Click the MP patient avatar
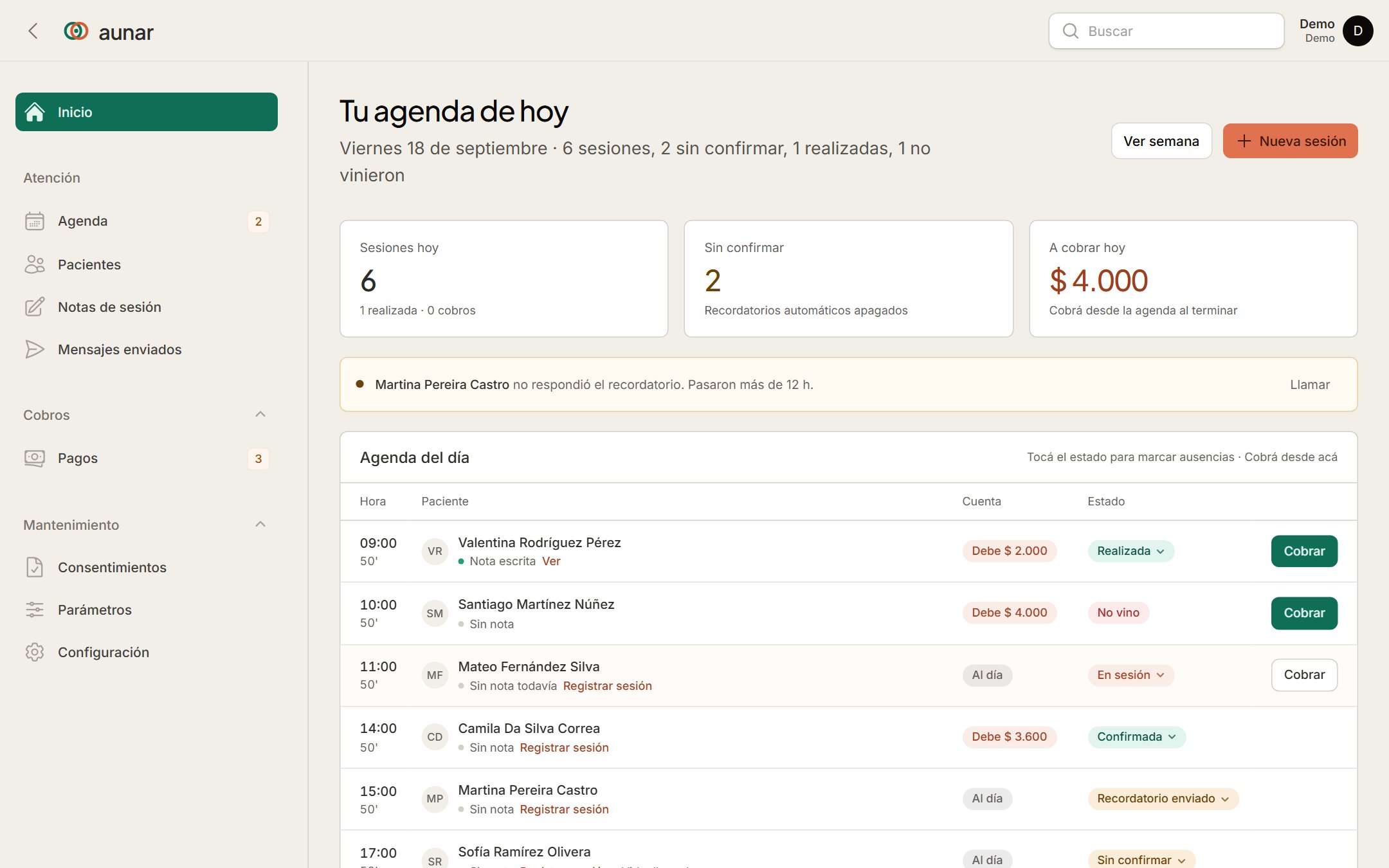Image resolution: width=1389 pixels, height=868 pixels. 435,799
